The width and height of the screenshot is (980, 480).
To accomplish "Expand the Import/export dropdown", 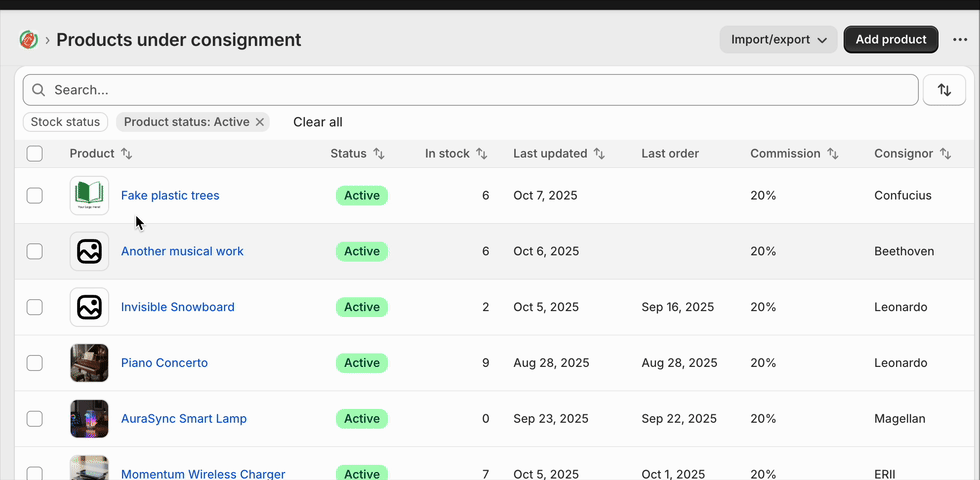I will 778,40.
